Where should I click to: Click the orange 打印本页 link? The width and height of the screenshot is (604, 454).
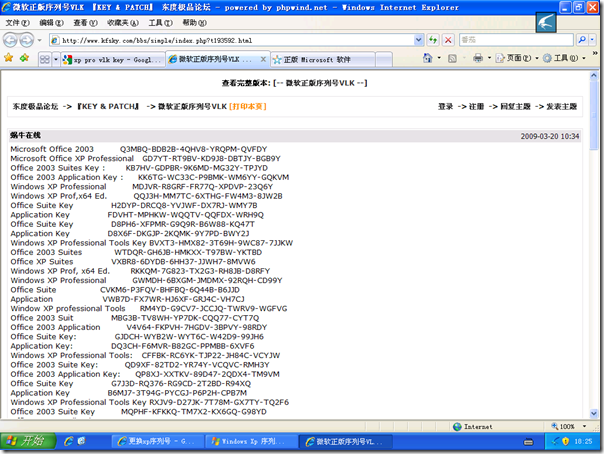coord(248,106)
